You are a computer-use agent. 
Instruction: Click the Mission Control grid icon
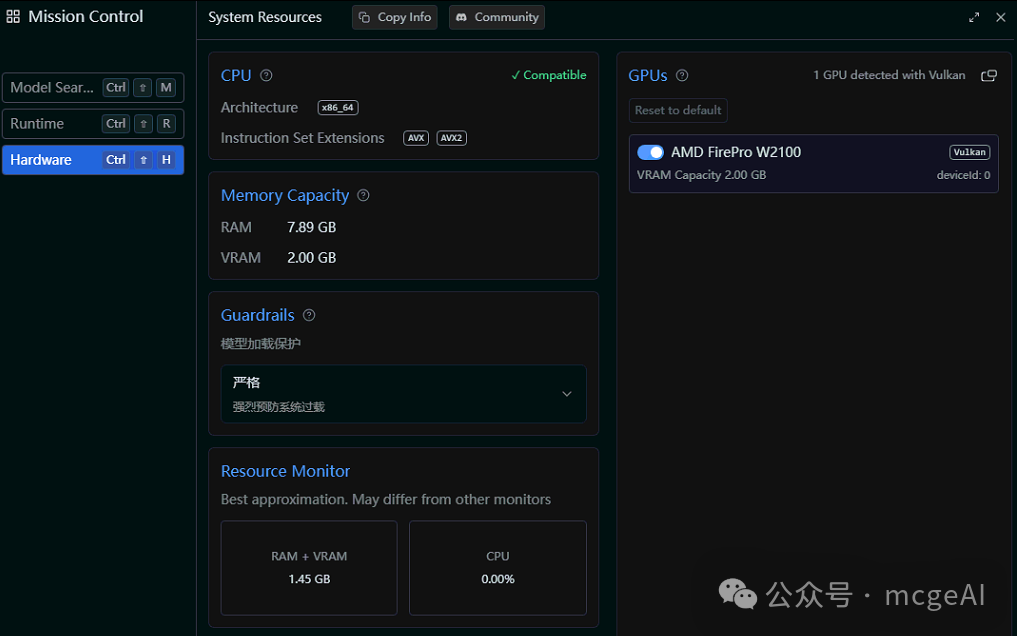tap(14, 16)
